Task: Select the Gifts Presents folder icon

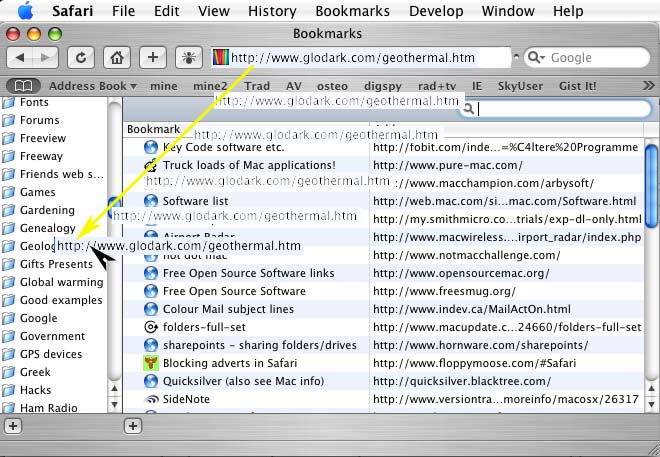Action: pyautogui.click(x=8, y=264)
